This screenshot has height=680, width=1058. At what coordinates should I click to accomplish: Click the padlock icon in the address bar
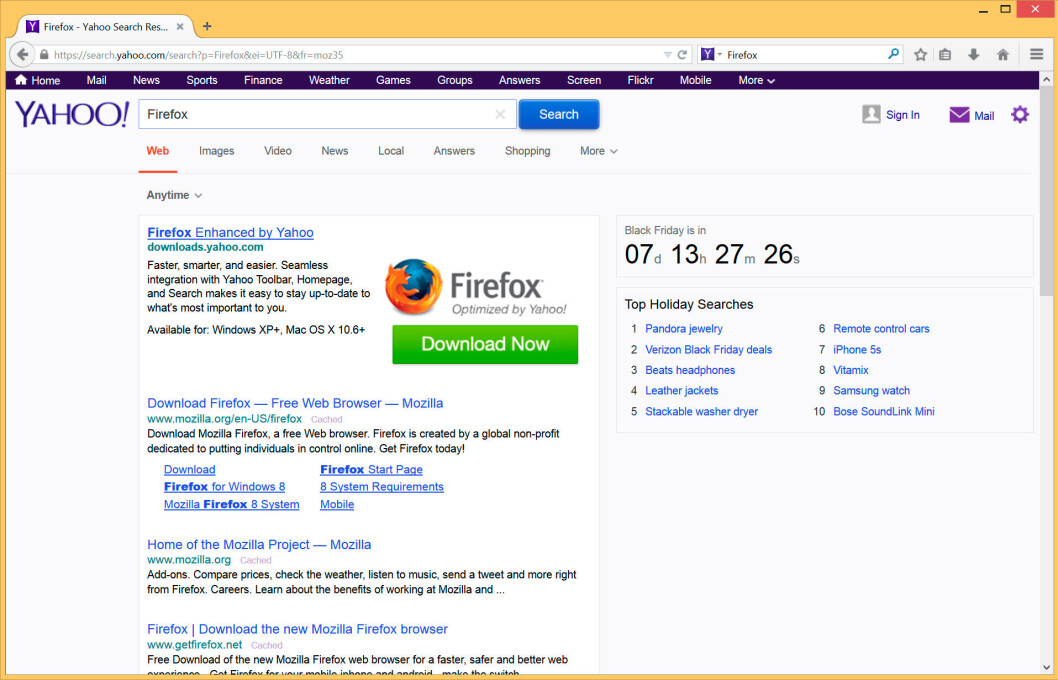(44, 55)
